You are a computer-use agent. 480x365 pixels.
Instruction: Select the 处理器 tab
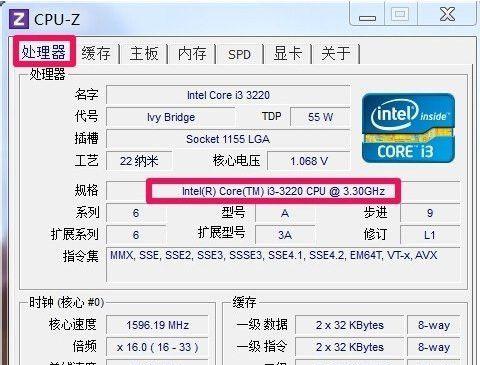click(44, 52)
